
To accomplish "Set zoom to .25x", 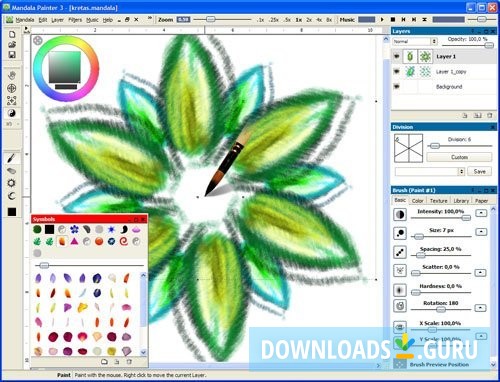I will coord(274,20).
